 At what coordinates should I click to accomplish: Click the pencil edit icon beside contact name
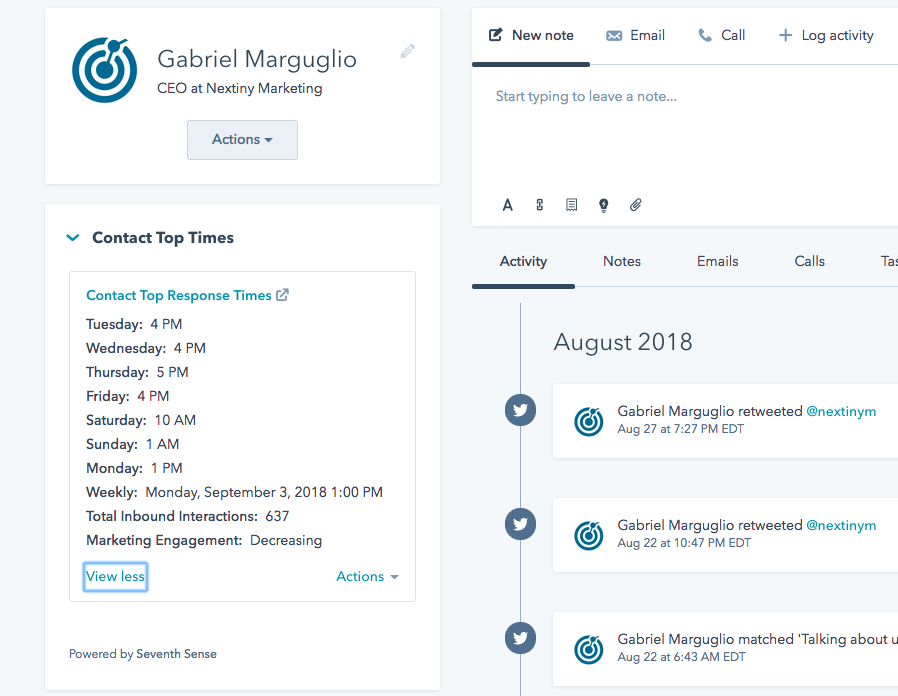407,52
